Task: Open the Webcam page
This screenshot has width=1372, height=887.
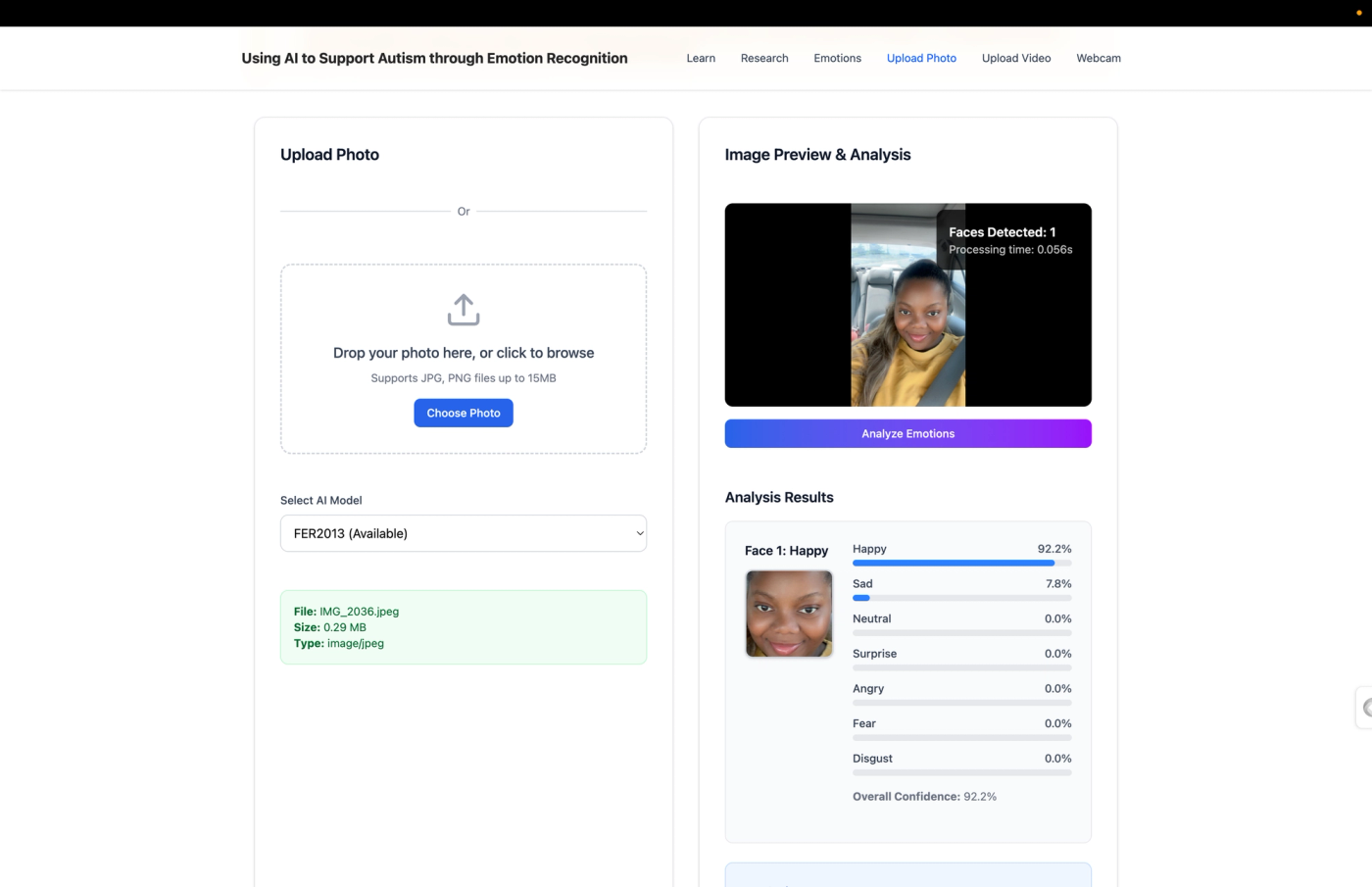Action: pyautogui.click(x=1099, y=58)
